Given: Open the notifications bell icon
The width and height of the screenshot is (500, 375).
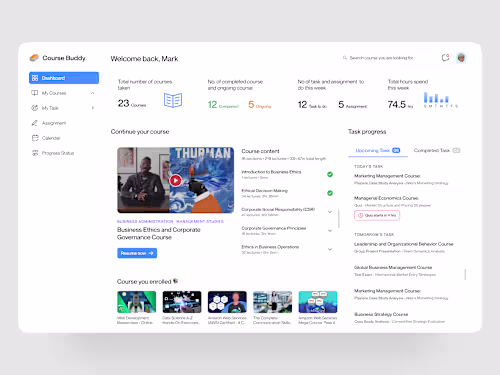Looking at the screenshot, I should (x=445, y=58).
